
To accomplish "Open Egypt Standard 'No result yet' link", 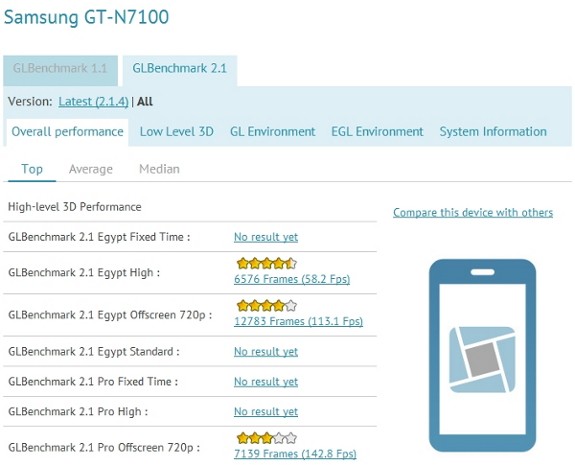I will (266, 352).
